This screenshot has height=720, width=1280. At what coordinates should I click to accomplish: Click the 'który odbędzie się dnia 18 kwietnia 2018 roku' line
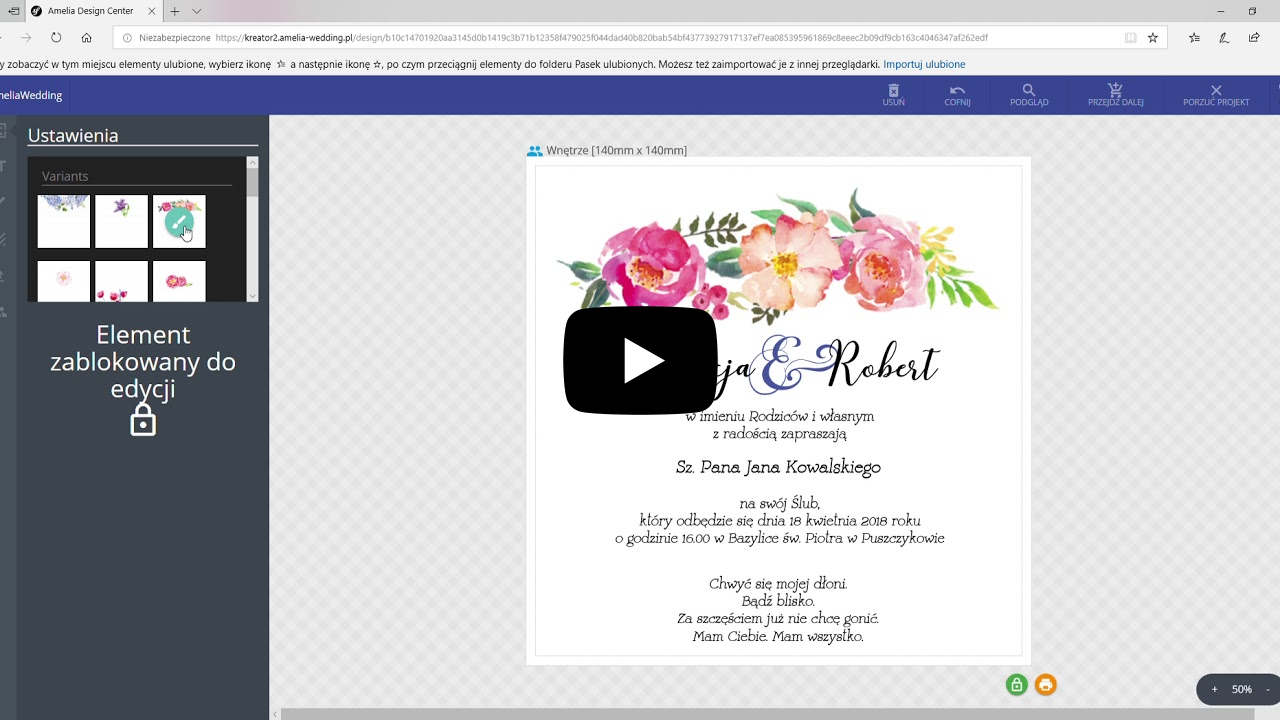tap(780, 521)
